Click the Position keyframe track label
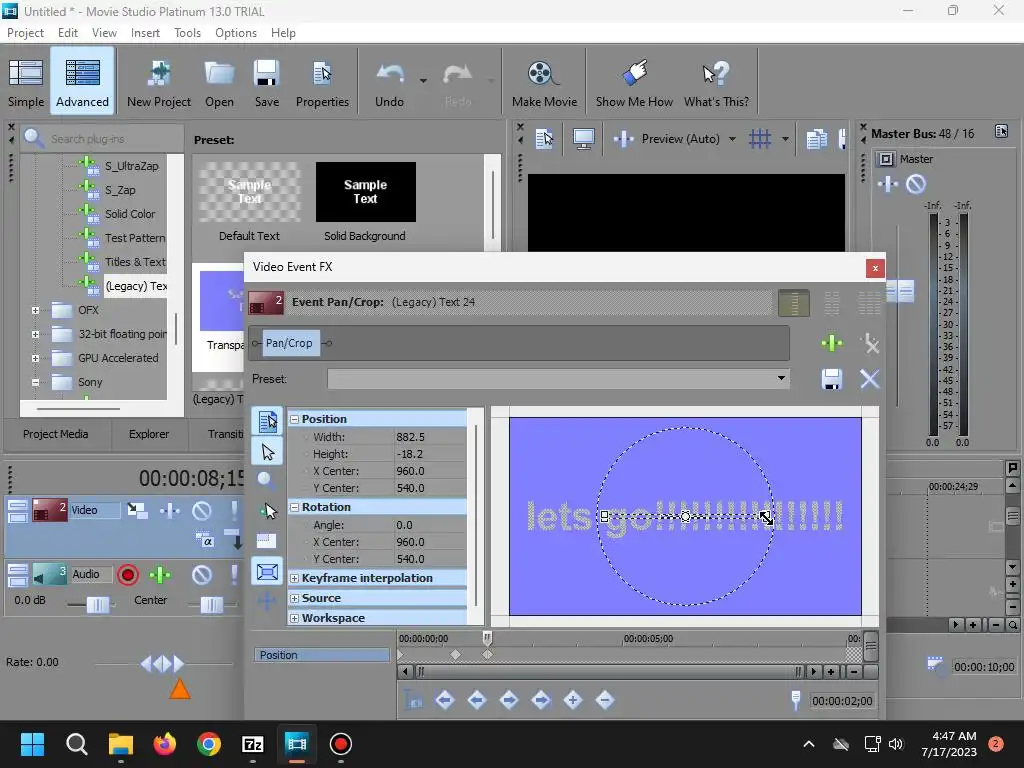The image size is (1024, 768). [x=321, y=655]
